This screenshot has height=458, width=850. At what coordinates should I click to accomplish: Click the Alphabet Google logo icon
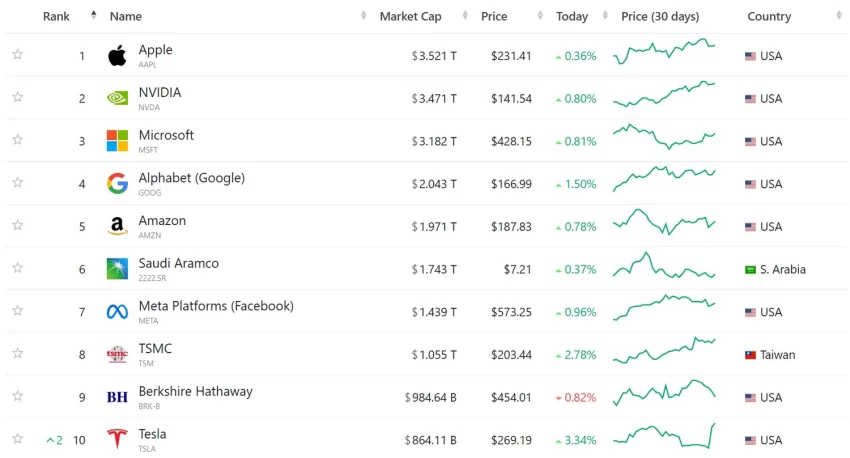(x=117, y=184)
